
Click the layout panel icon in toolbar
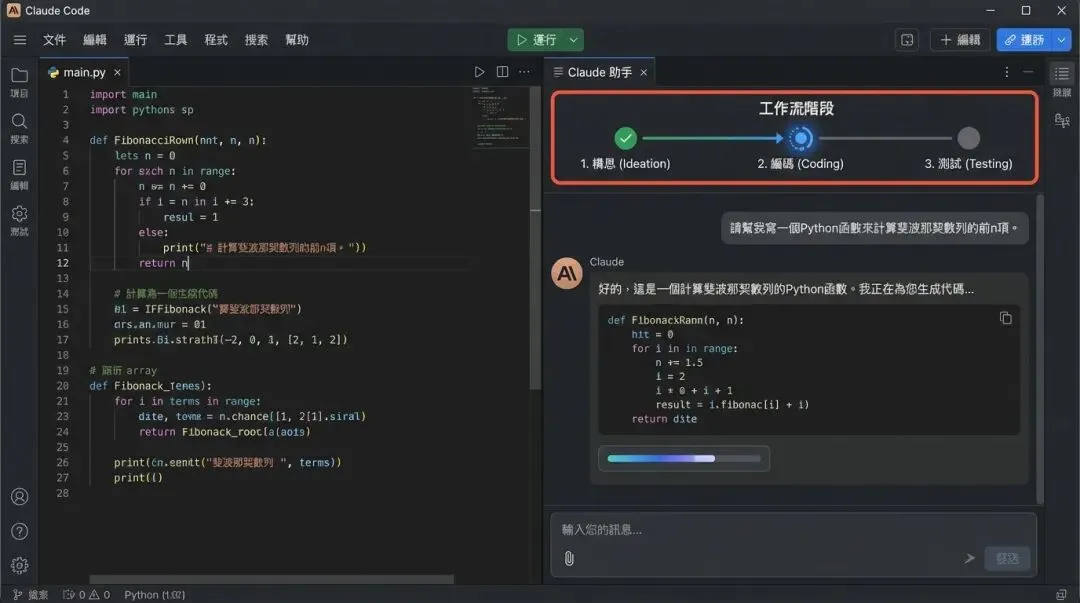tap(907, 40)
